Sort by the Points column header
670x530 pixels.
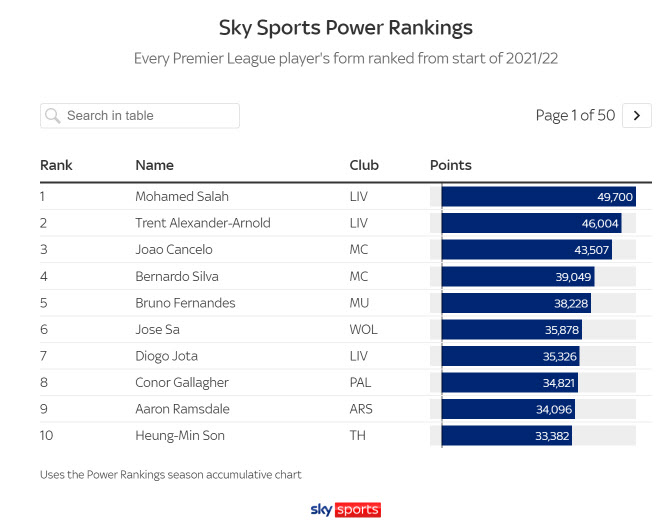(450, 165)
